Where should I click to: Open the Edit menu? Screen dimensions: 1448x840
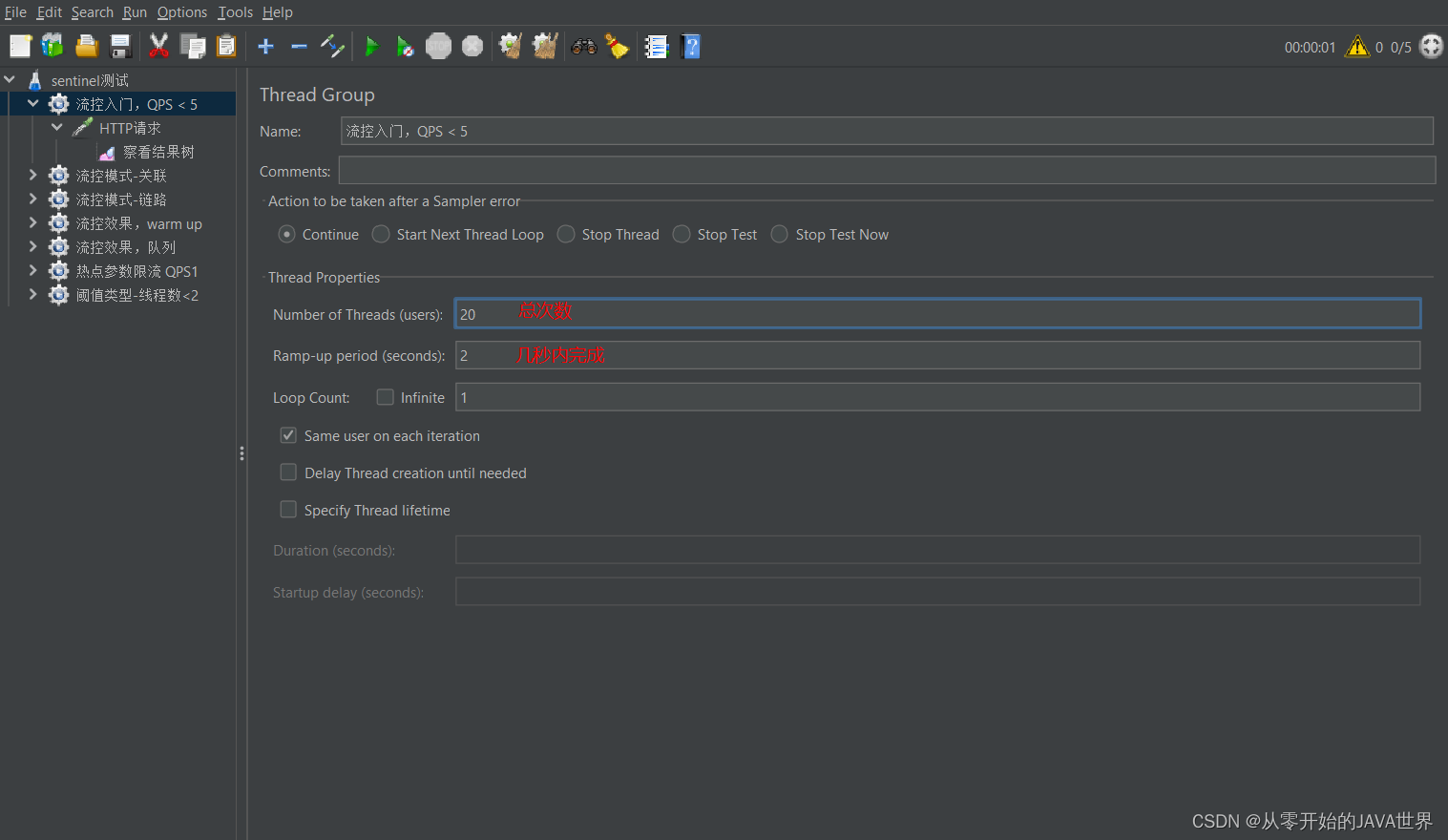50,12
